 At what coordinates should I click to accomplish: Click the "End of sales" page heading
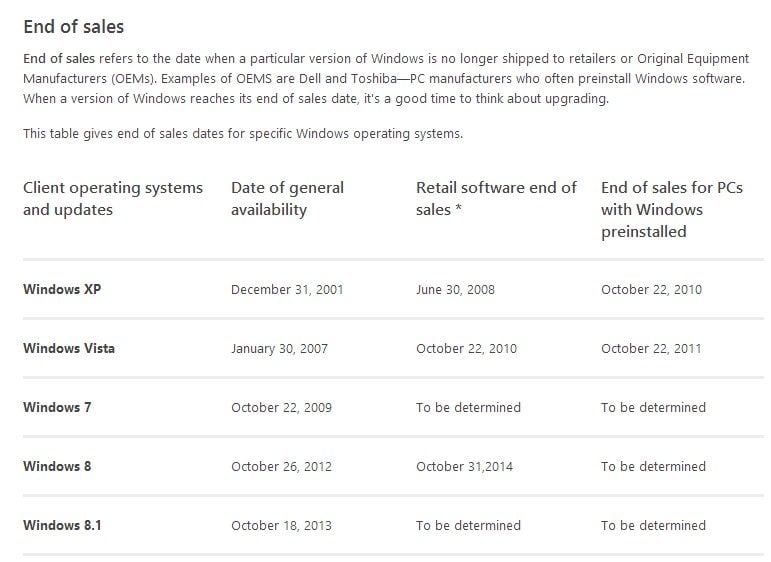coord(74,27)
